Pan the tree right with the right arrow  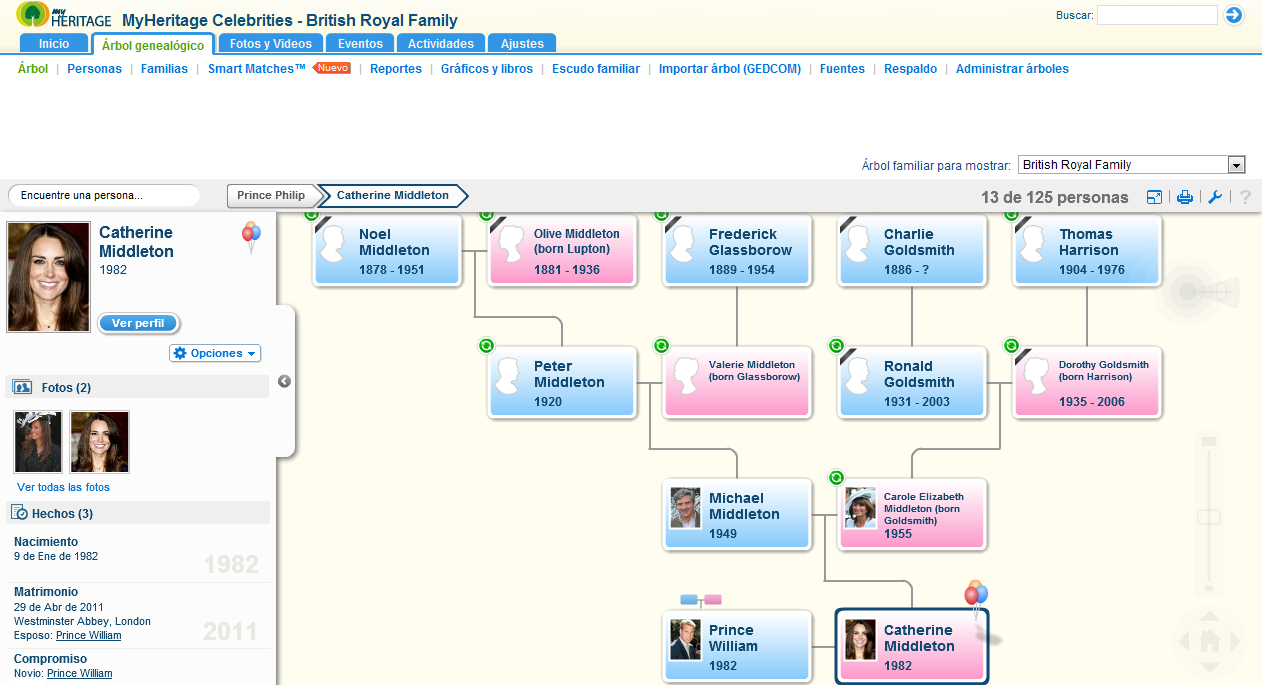tap(1234, 641)
